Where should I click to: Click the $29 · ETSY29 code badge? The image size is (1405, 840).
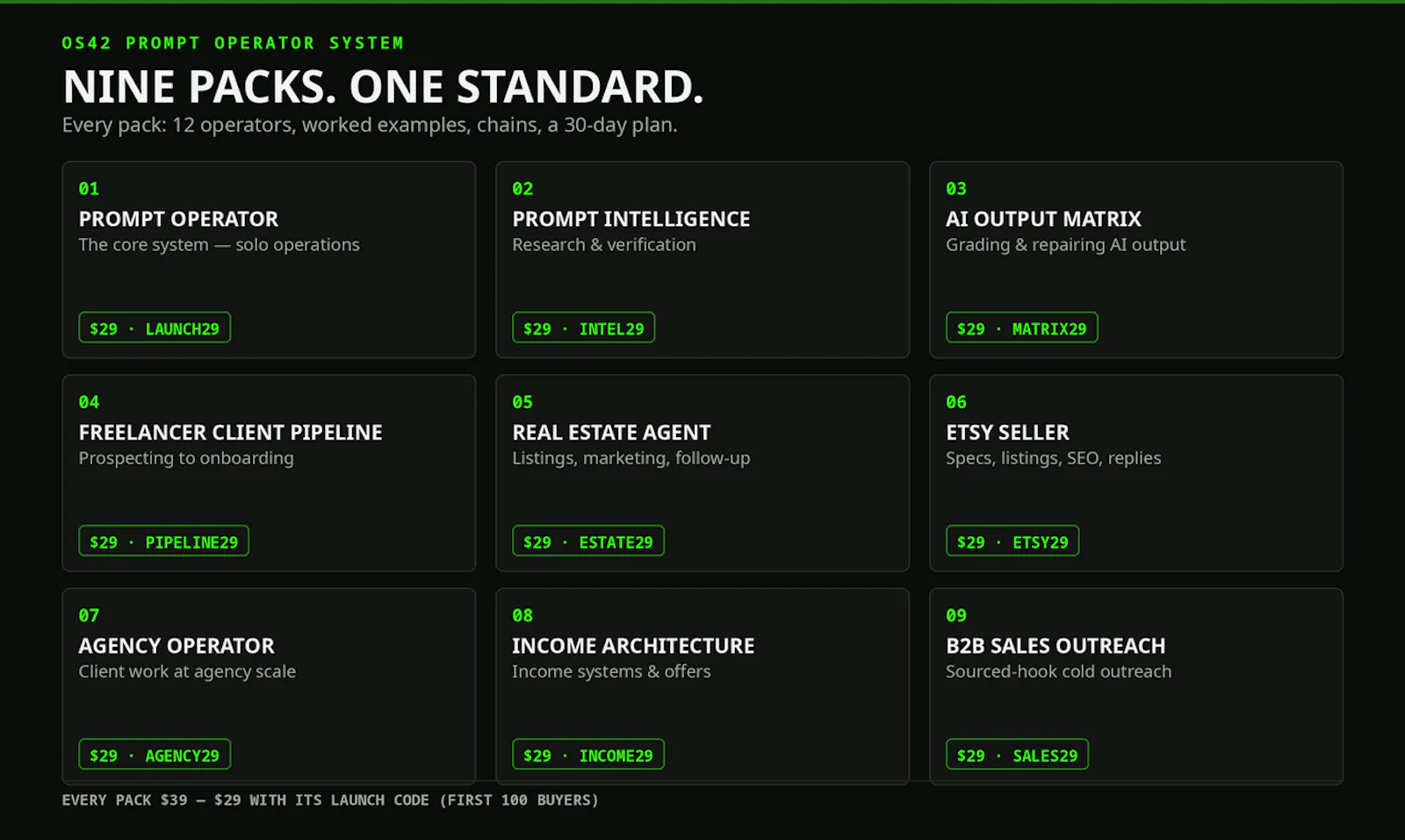click(1012, 541)
